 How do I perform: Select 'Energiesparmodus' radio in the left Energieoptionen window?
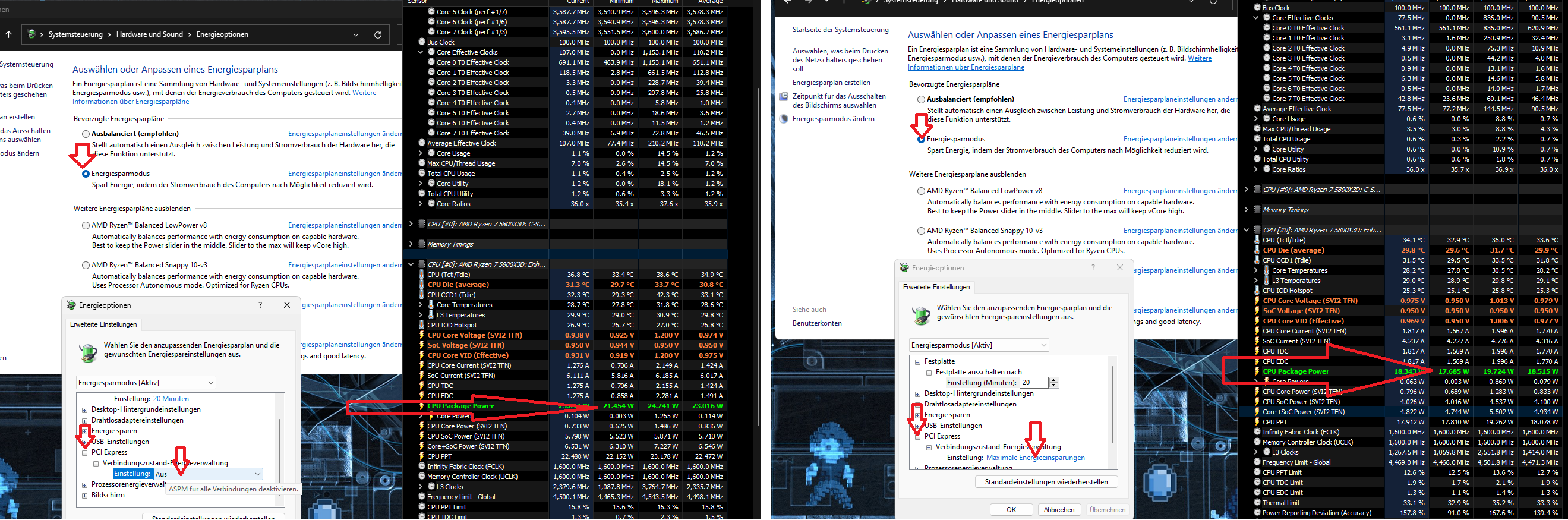click(x=86, y=174)
